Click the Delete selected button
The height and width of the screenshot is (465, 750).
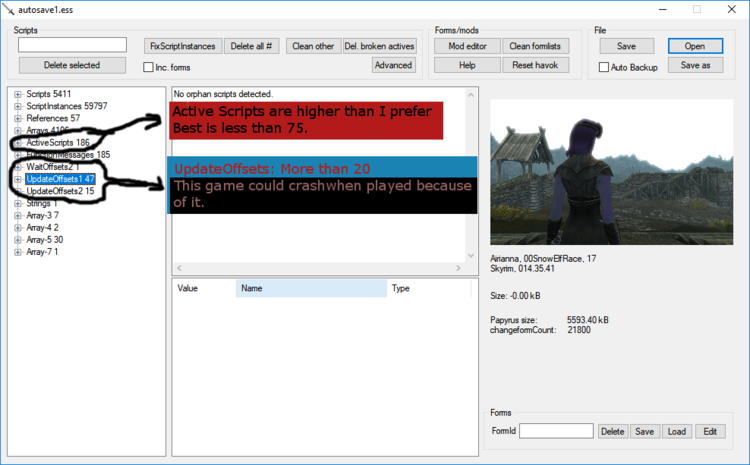click(72, 65)
